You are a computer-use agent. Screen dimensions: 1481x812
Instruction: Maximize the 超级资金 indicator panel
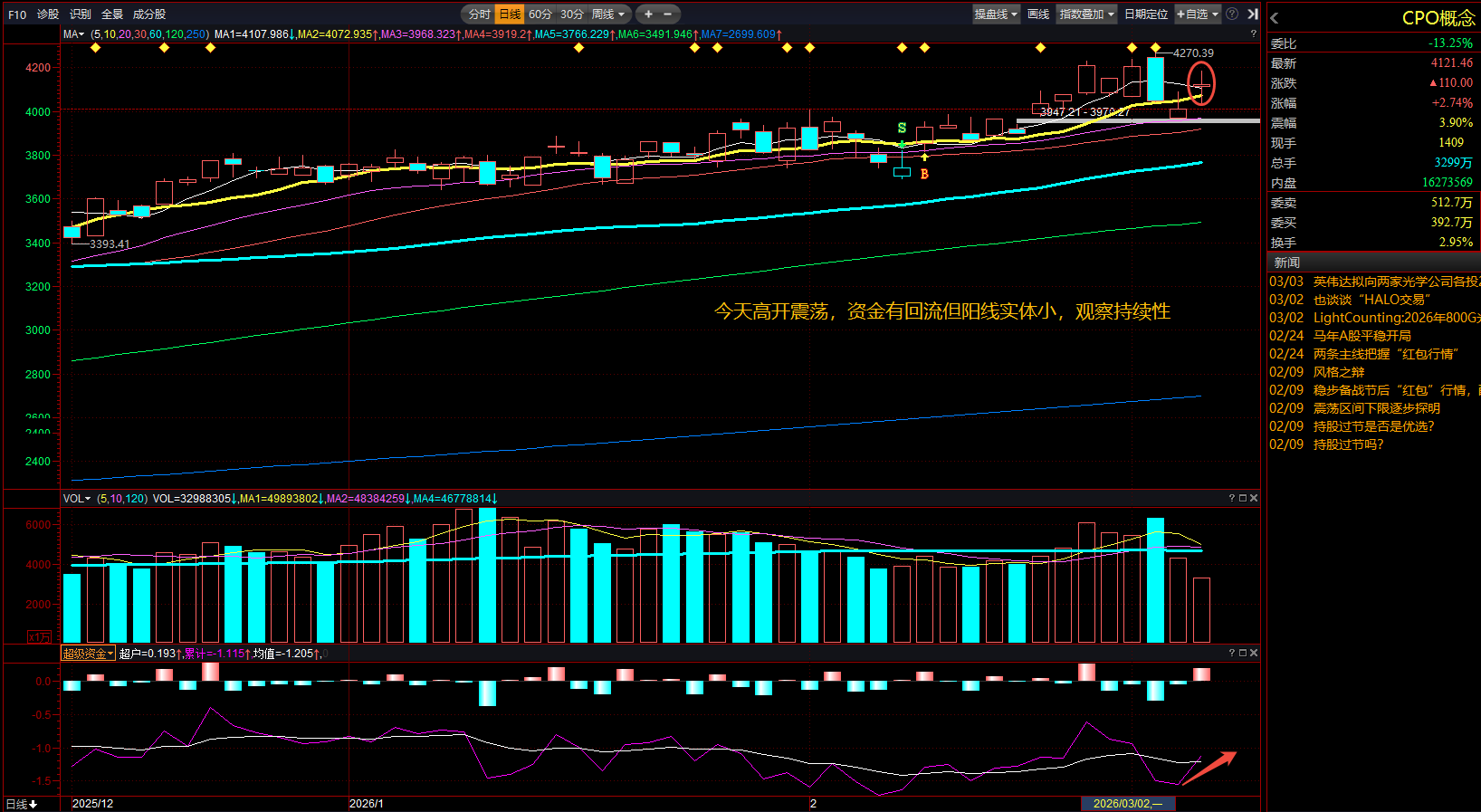[1243, 653]
